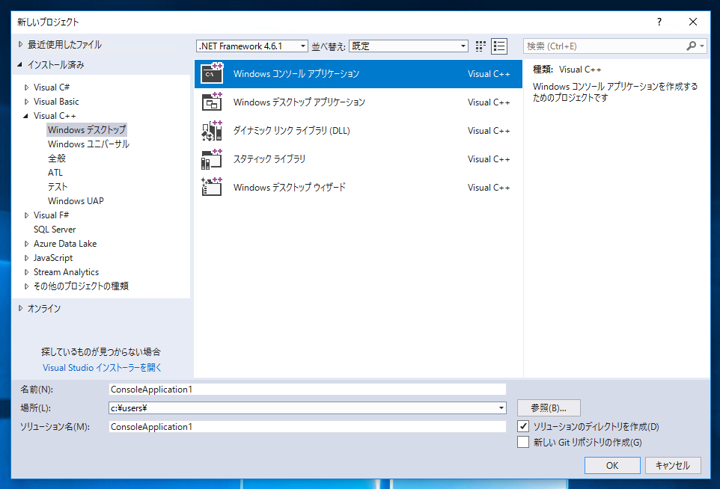Switch to medium icons list view
The width and height of the screenshot is (720, 489).
click(x=499, y=46)
